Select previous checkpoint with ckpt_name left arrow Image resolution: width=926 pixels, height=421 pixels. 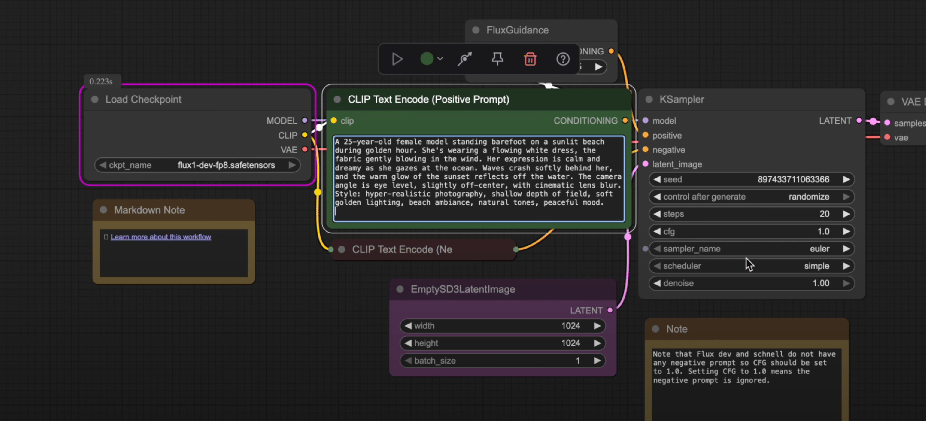[x=103, y=165]
